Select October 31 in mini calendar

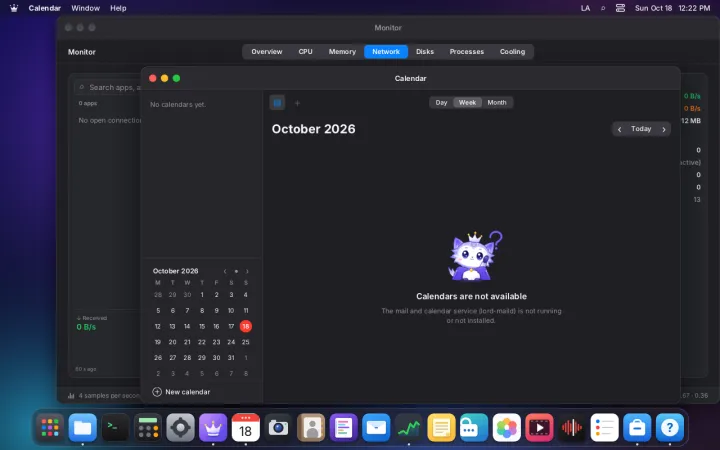(231, 358)
